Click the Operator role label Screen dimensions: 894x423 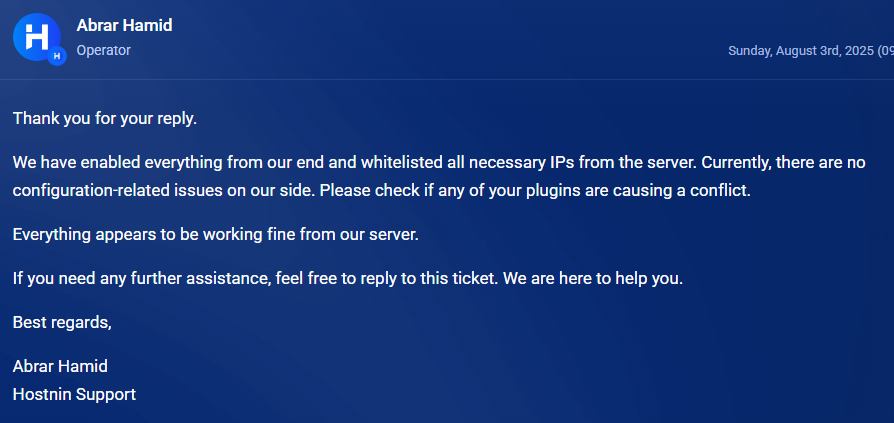104,51
